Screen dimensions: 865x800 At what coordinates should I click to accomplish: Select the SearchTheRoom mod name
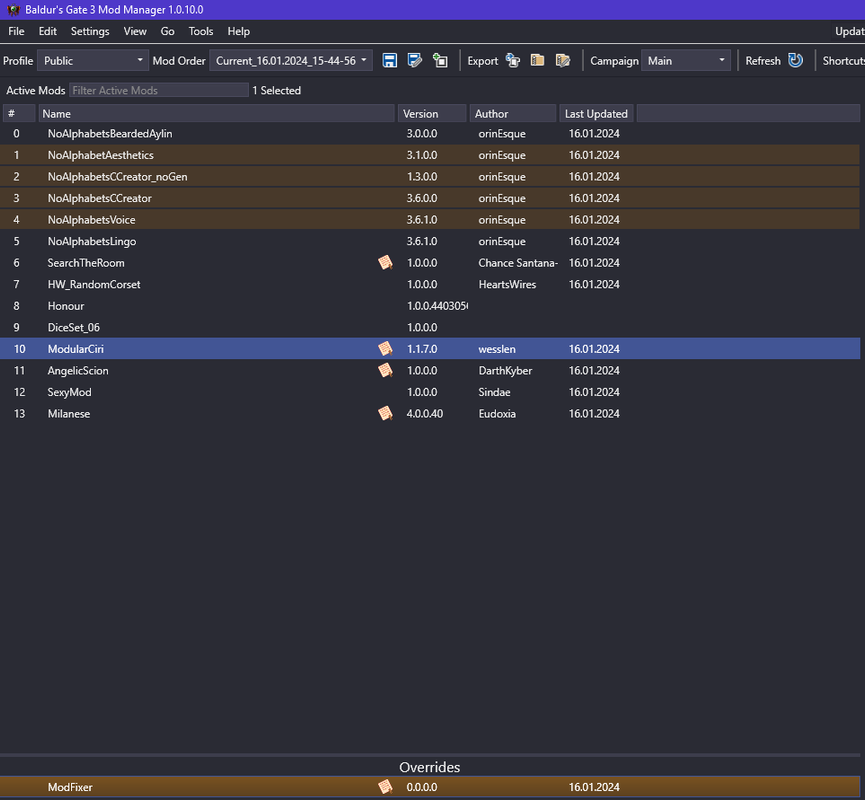(x=86, y=263)
